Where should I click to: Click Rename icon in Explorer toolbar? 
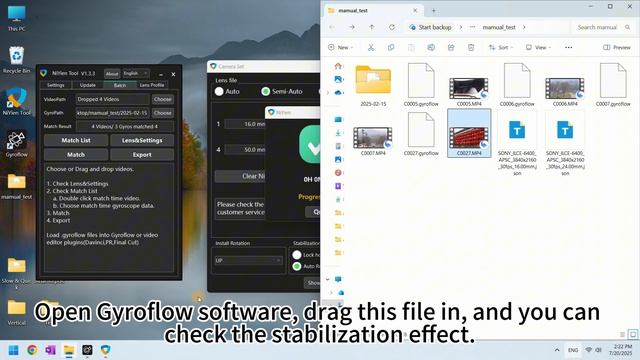(x=431, y=48)
